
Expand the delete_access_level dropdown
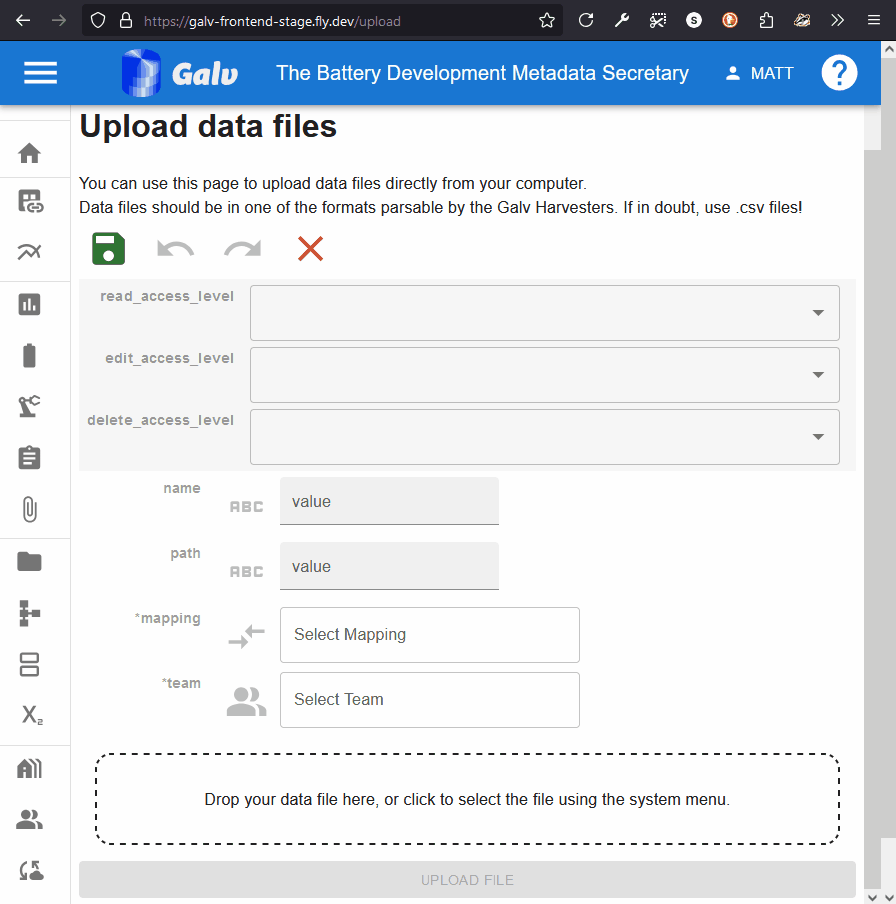coord(544,437)
